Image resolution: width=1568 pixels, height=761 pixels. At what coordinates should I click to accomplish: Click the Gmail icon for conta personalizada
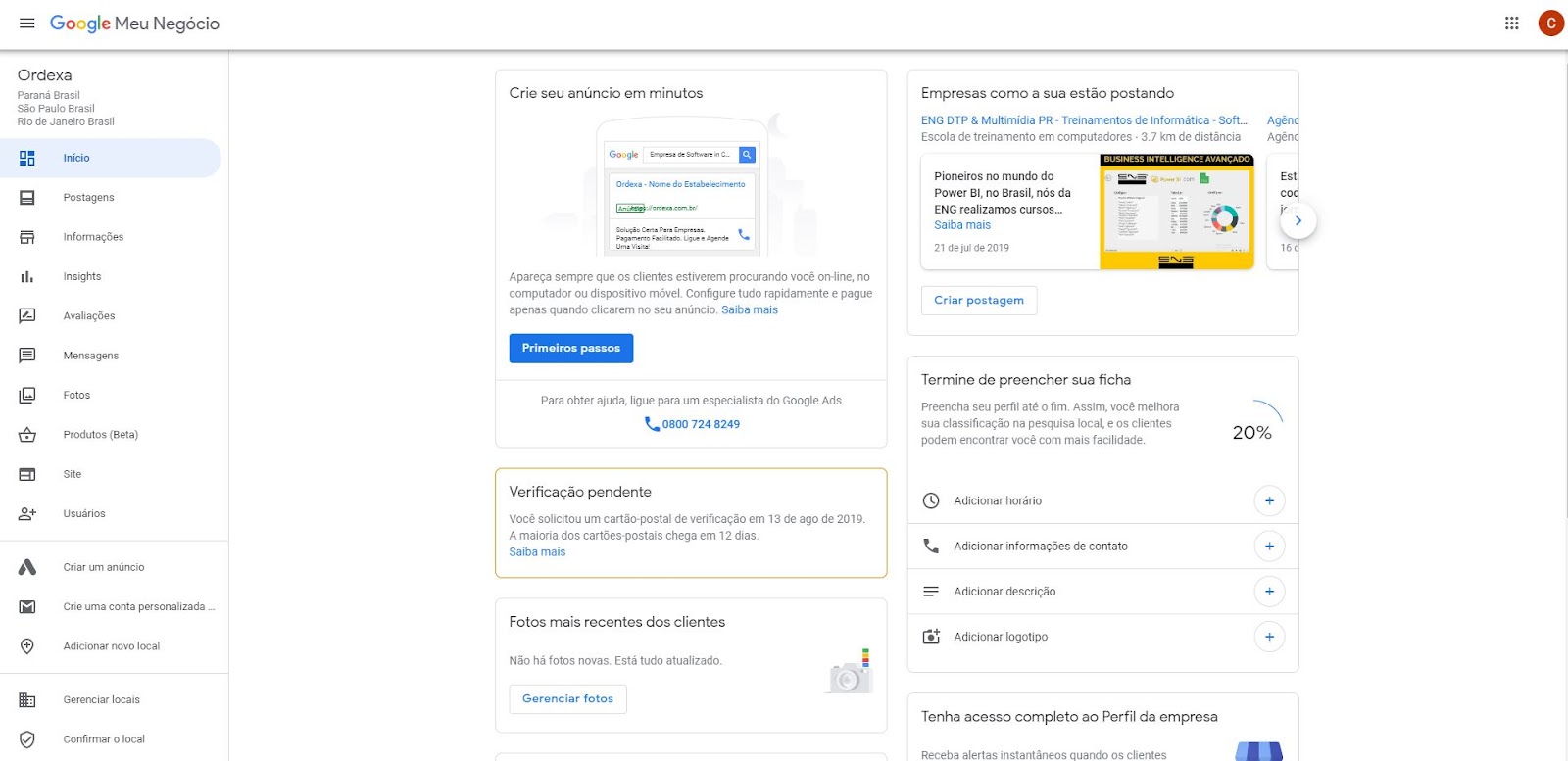click(27, 606)
